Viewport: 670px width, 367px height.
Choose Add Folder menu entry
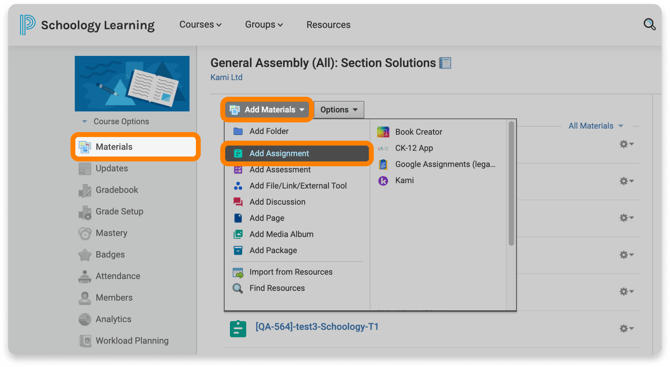(269, 131)
